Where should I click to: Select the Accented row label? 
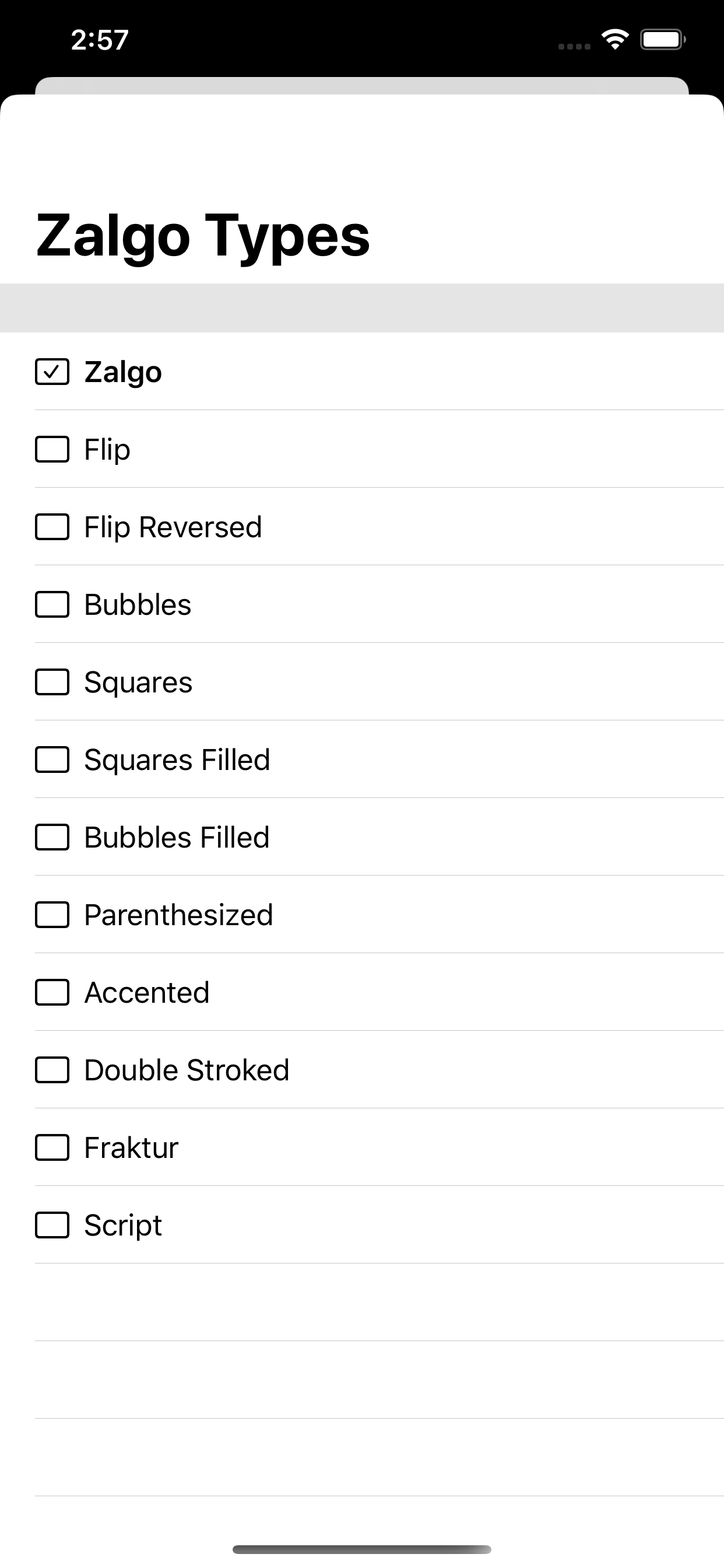147,992
